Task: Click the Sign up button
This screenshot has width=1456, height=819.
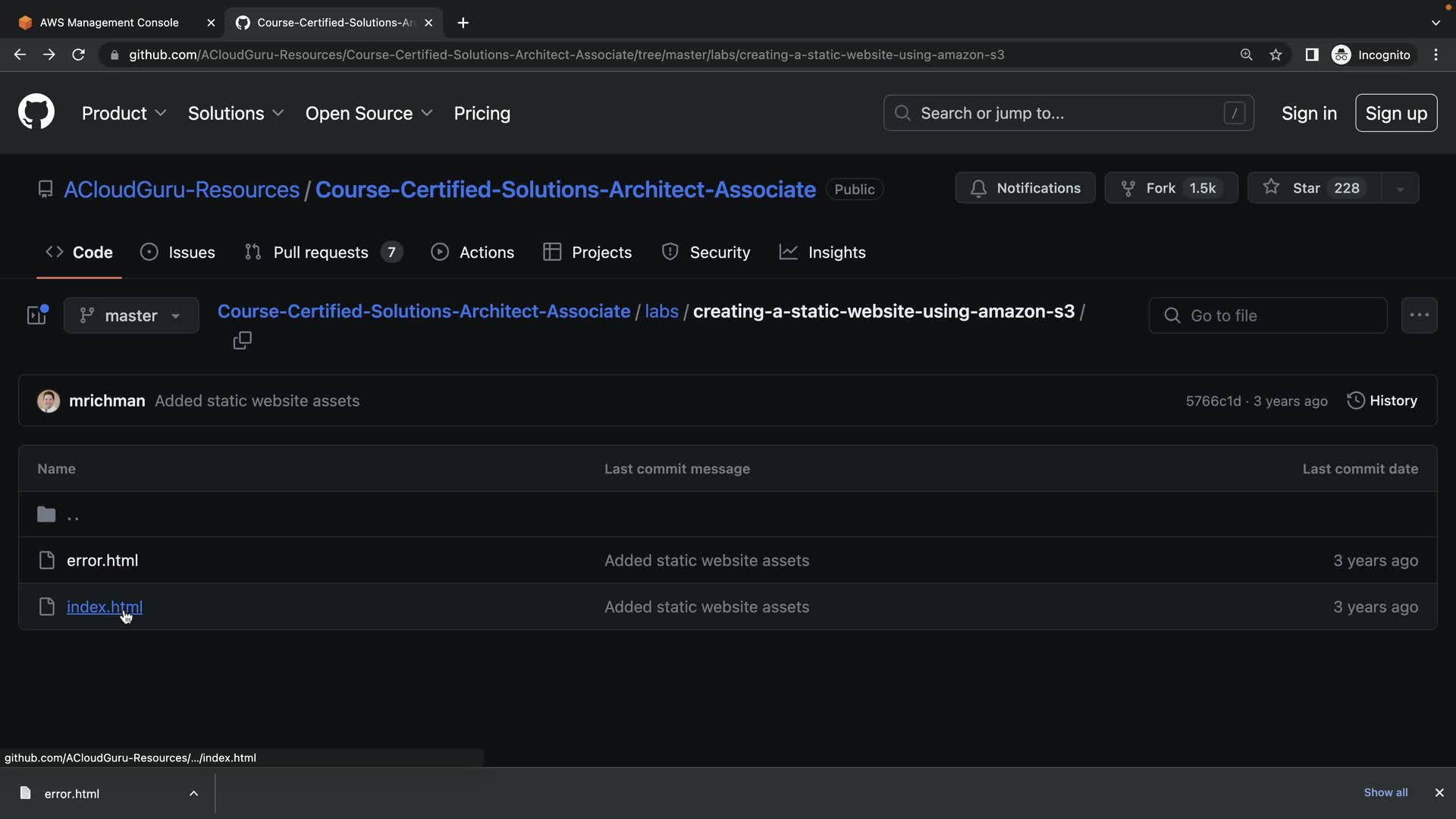Action: (x=1395, y=113)
